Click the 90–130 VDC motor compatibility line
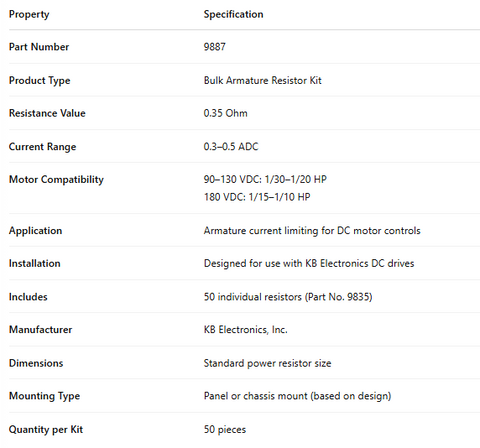Image resolution: width=480 pixels, height=448 pixels. tap(265, 179)
